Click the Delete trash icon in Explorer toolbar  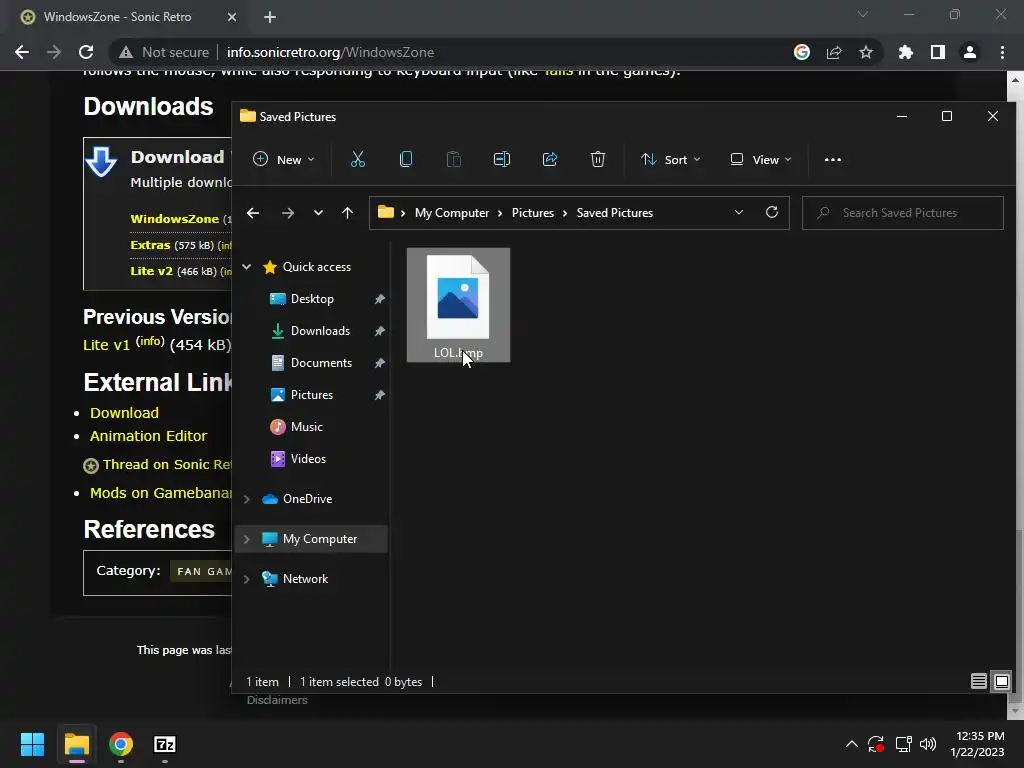[598, 159]
